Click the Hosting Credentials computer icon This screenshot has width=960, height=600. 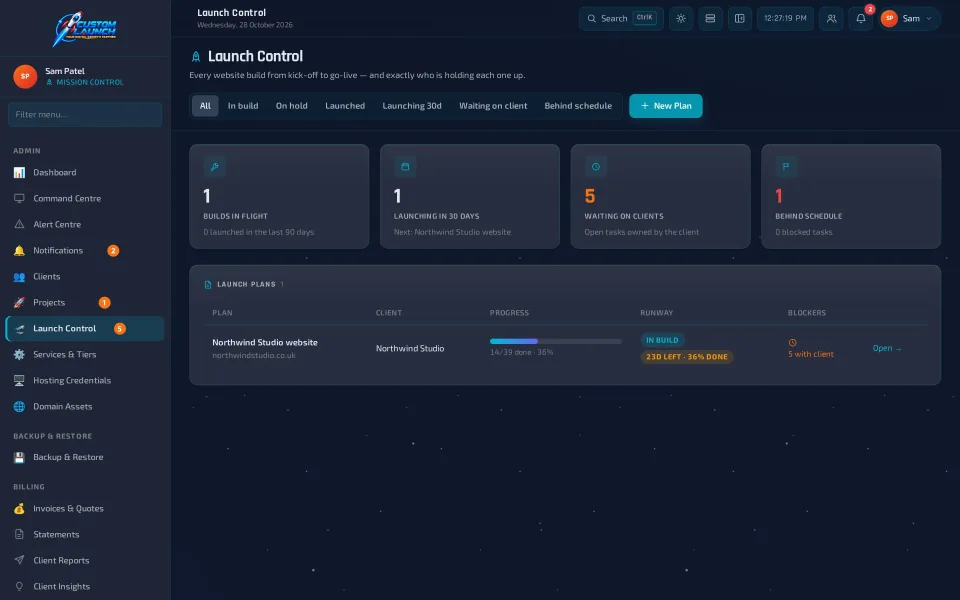(20, 380)
